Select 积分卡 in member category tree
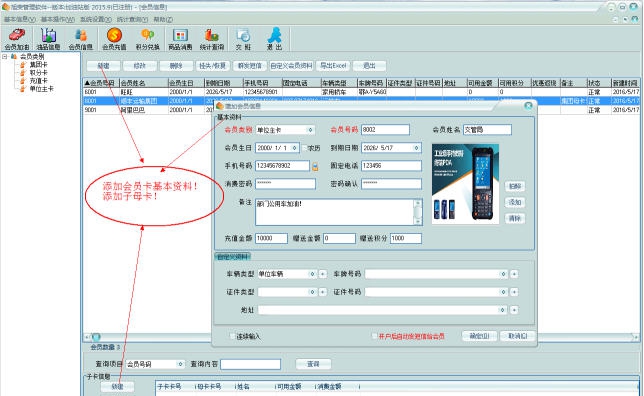The image size is (644, 396). (38, 73)
